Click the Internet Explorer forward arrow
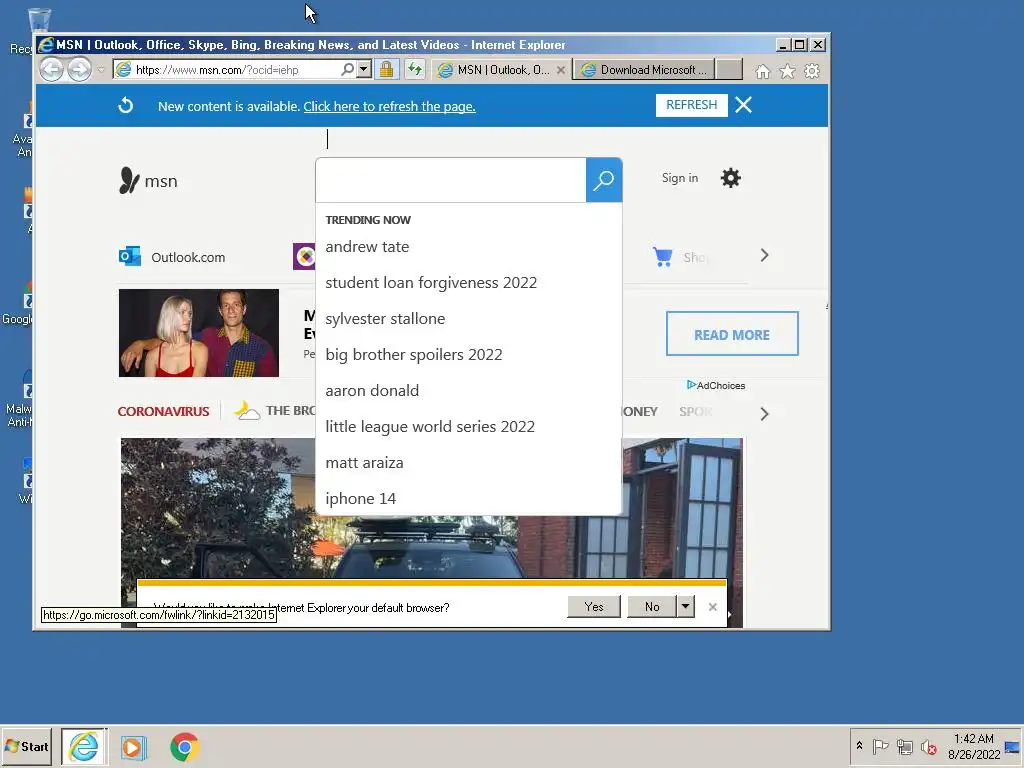This screenshot has height=768, width=1024. [80, 69]
